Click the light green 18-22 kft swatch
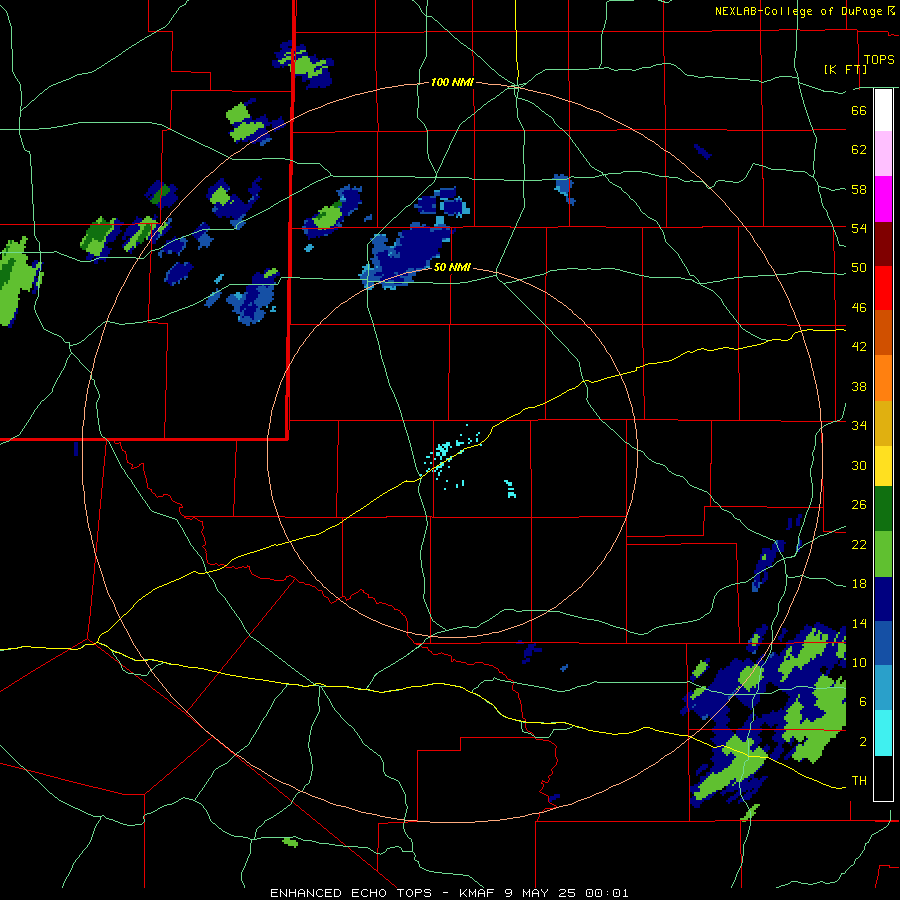Screen dimensions: 900x900 [x=883, y=554]
